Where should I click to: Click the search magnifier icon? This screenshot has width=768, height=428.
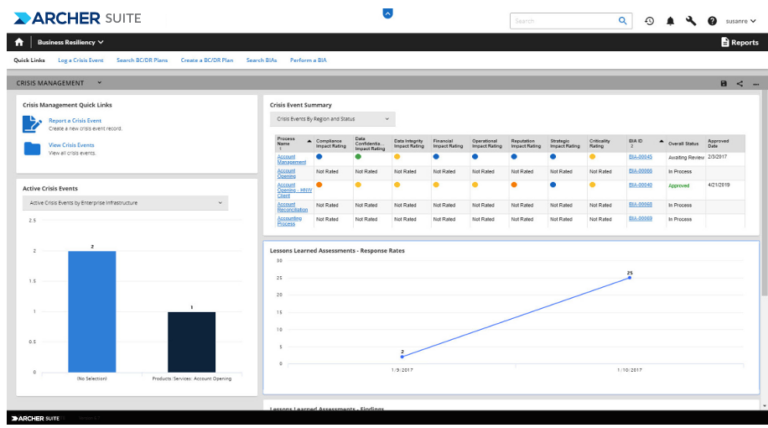pos(623,20)
